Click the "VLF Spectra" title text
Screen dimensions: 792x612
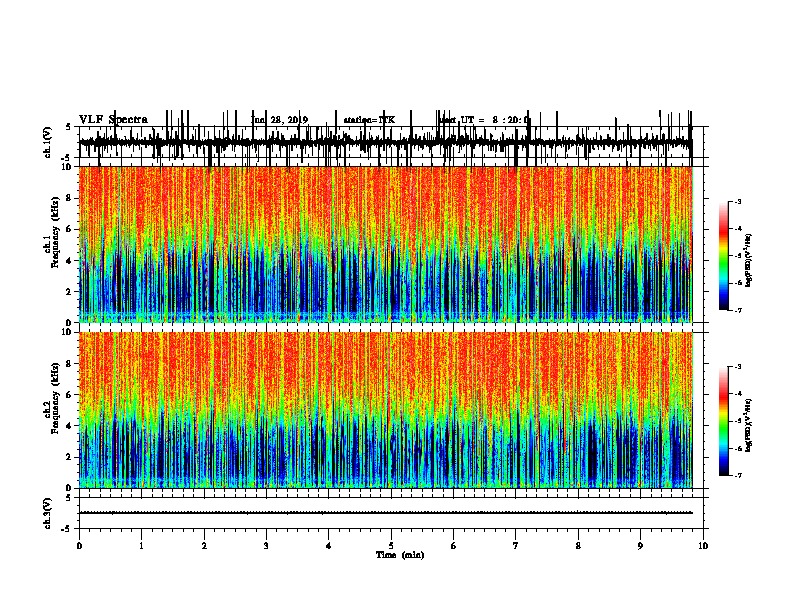point(113,120)
